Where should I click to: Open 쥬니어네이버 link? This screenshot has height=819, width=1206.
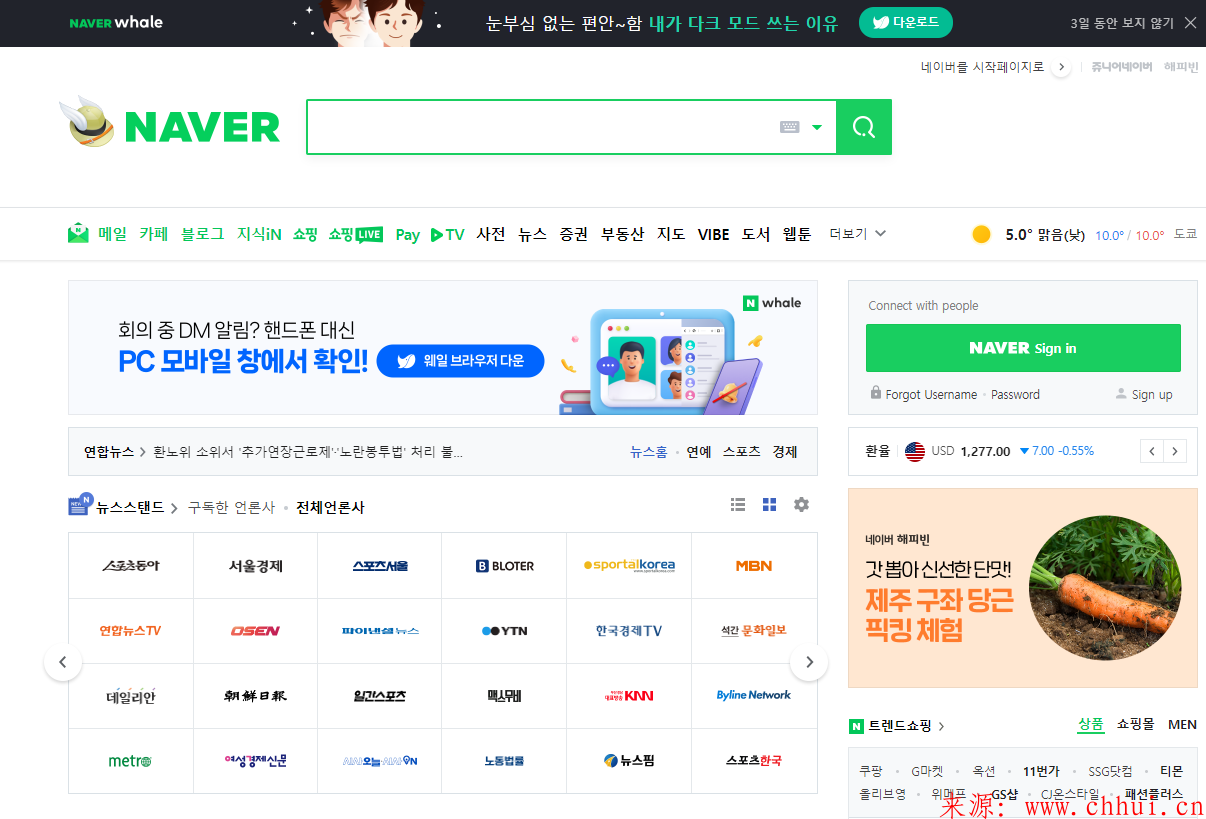[x=1121, y=67]
